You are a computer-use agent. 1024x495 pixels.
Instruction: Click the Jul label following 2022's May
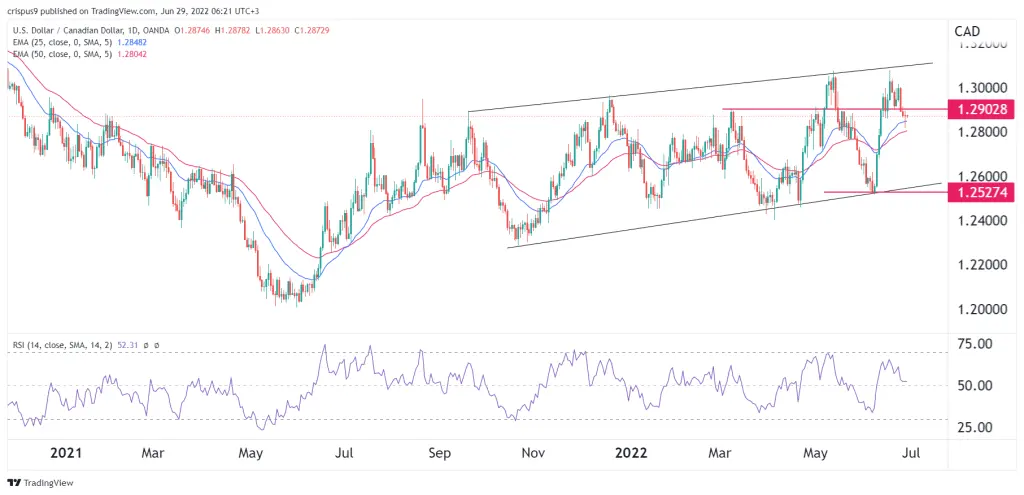coord(910,453)
